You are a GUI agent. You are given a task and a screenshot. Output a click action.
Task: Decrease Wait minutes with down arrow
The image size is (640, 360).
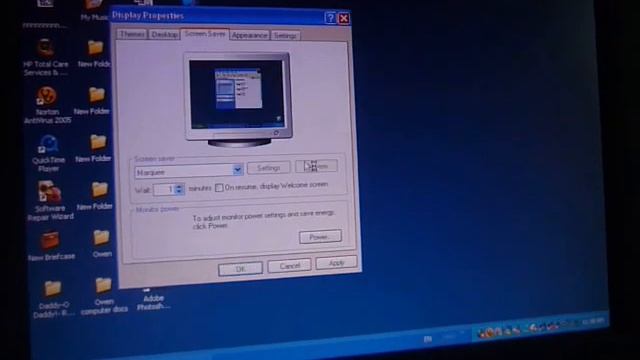(x=179, y=192)
